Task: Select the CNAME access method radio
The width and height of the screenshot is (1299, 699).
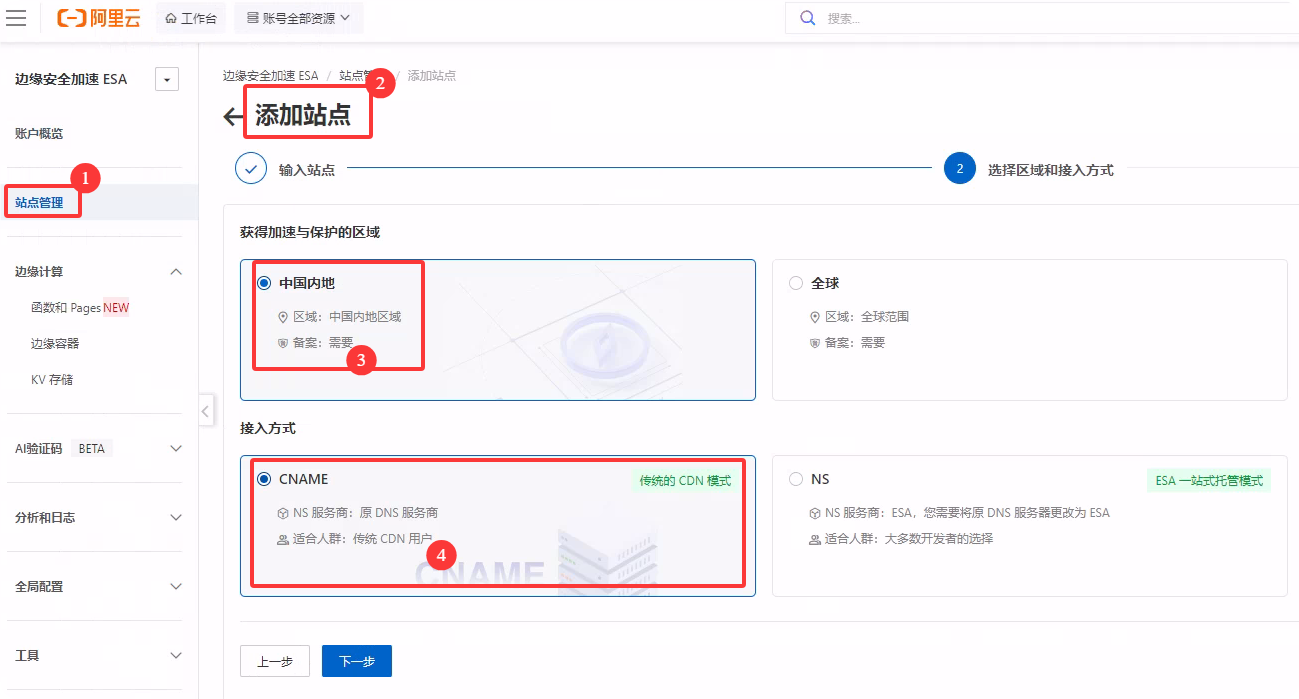Action: (x=264, y=479)
